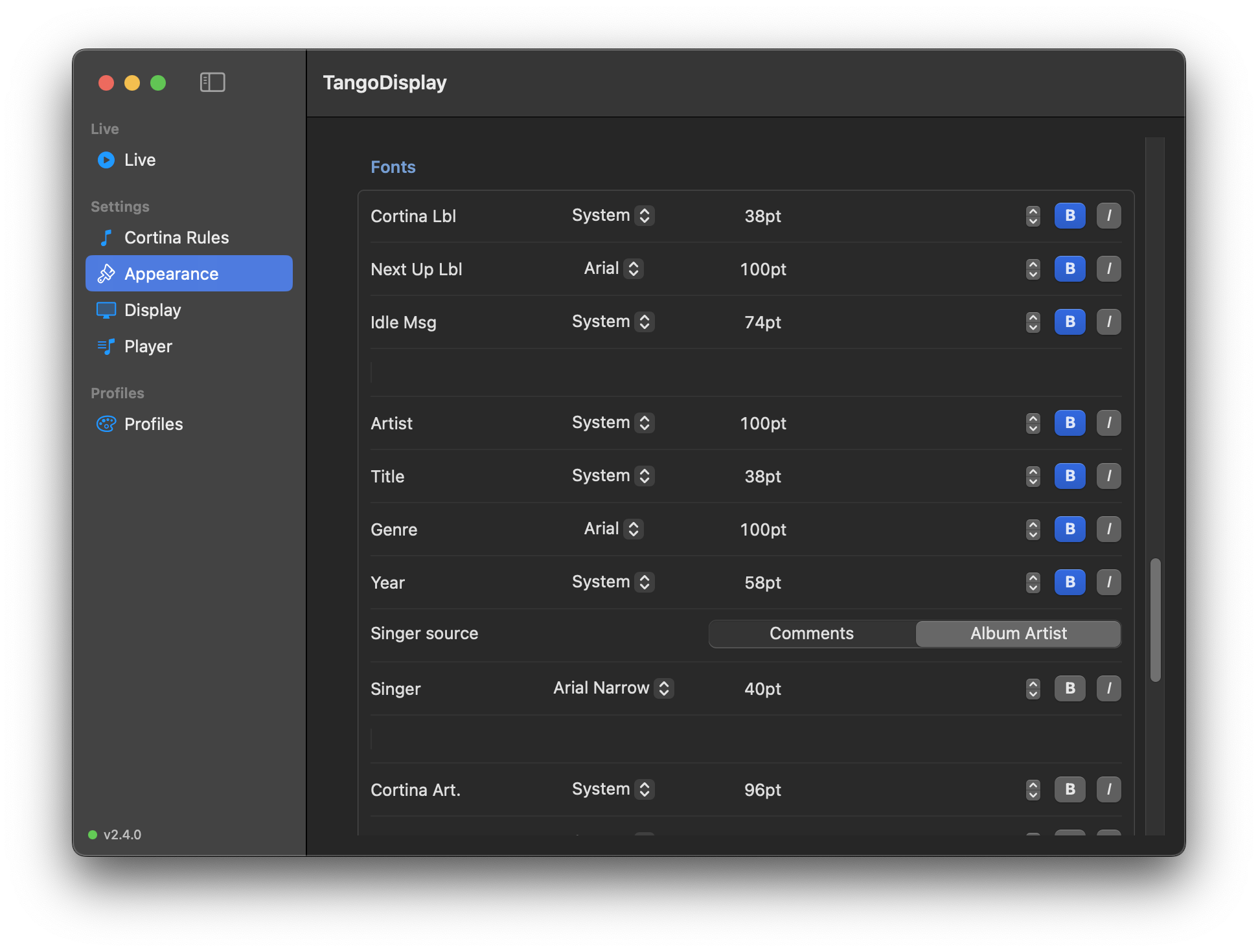The height and width of the screenshot is (952, 1258).
Task: Toggle bold for Year font
Action: click(x=1070, y=582)
